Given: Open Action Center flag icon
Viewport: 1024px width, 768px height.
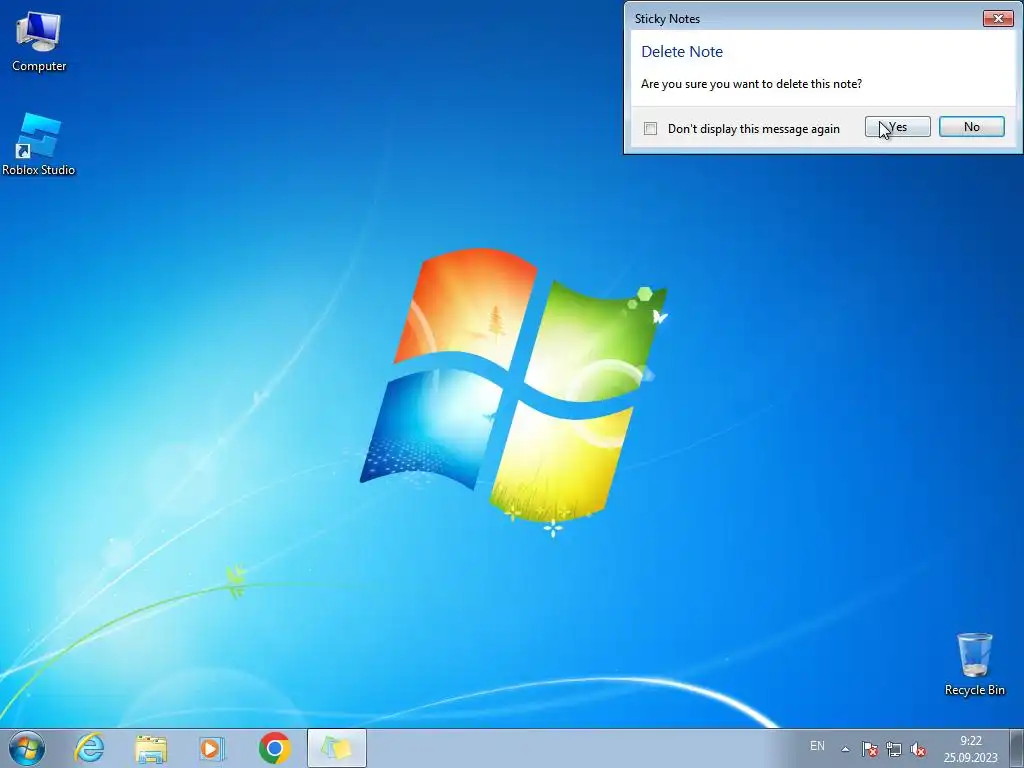Looking at the screenshot, I should pos(869,749).
